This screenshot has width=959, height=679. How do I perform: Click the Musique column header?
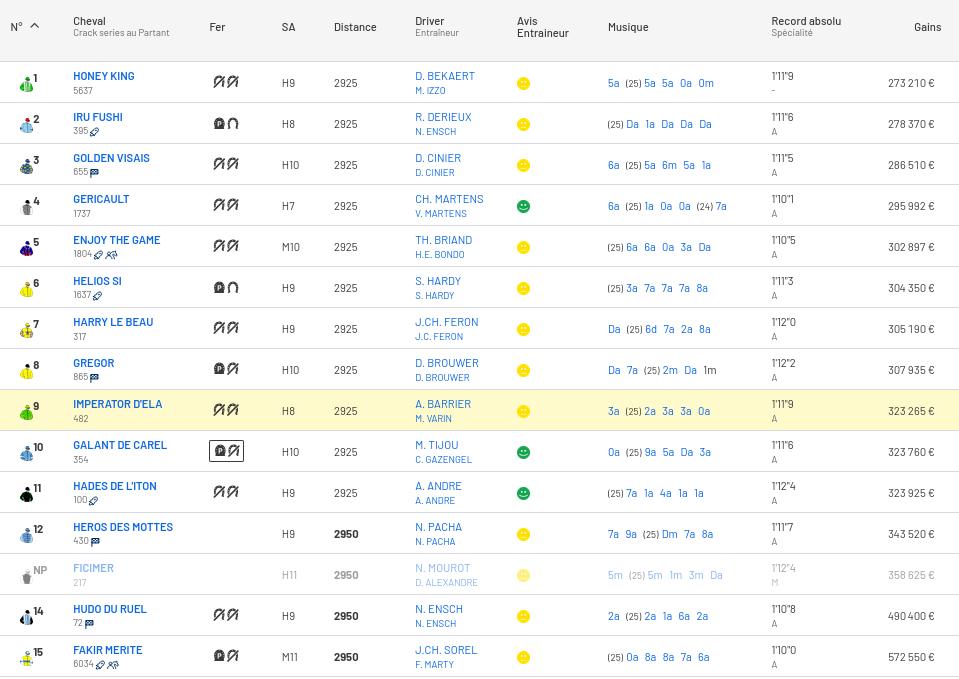[628, 27]
